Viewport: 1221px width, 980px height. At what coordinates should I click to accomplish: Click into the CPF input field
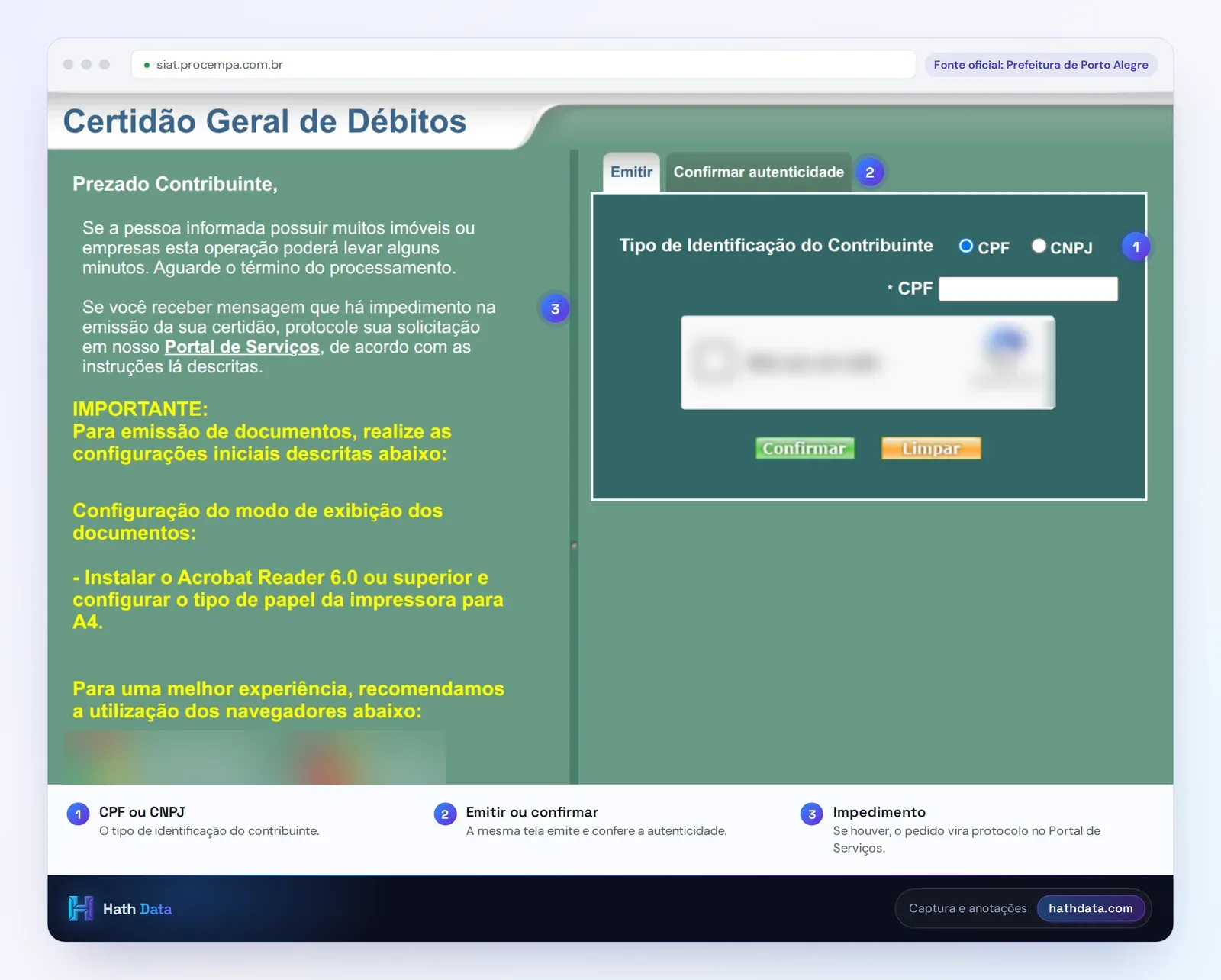pyautogui.click(x=1028, y=289)
